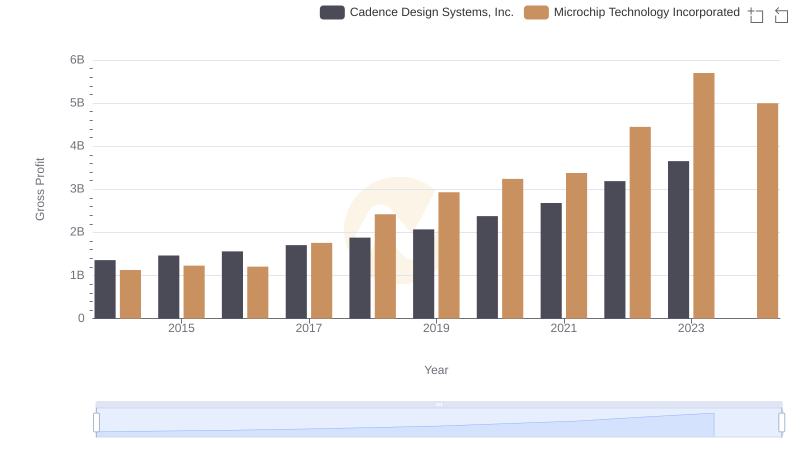
Task: Click the 2020 Microchip bar
Action: 512,249
